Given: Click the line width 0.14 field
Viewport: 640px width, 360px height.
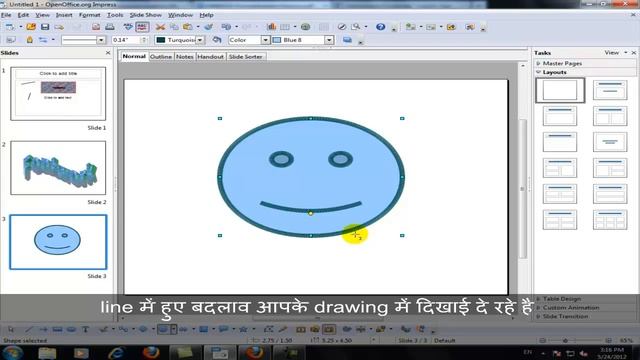Looking at the screenshot, I should pos(126,40).
